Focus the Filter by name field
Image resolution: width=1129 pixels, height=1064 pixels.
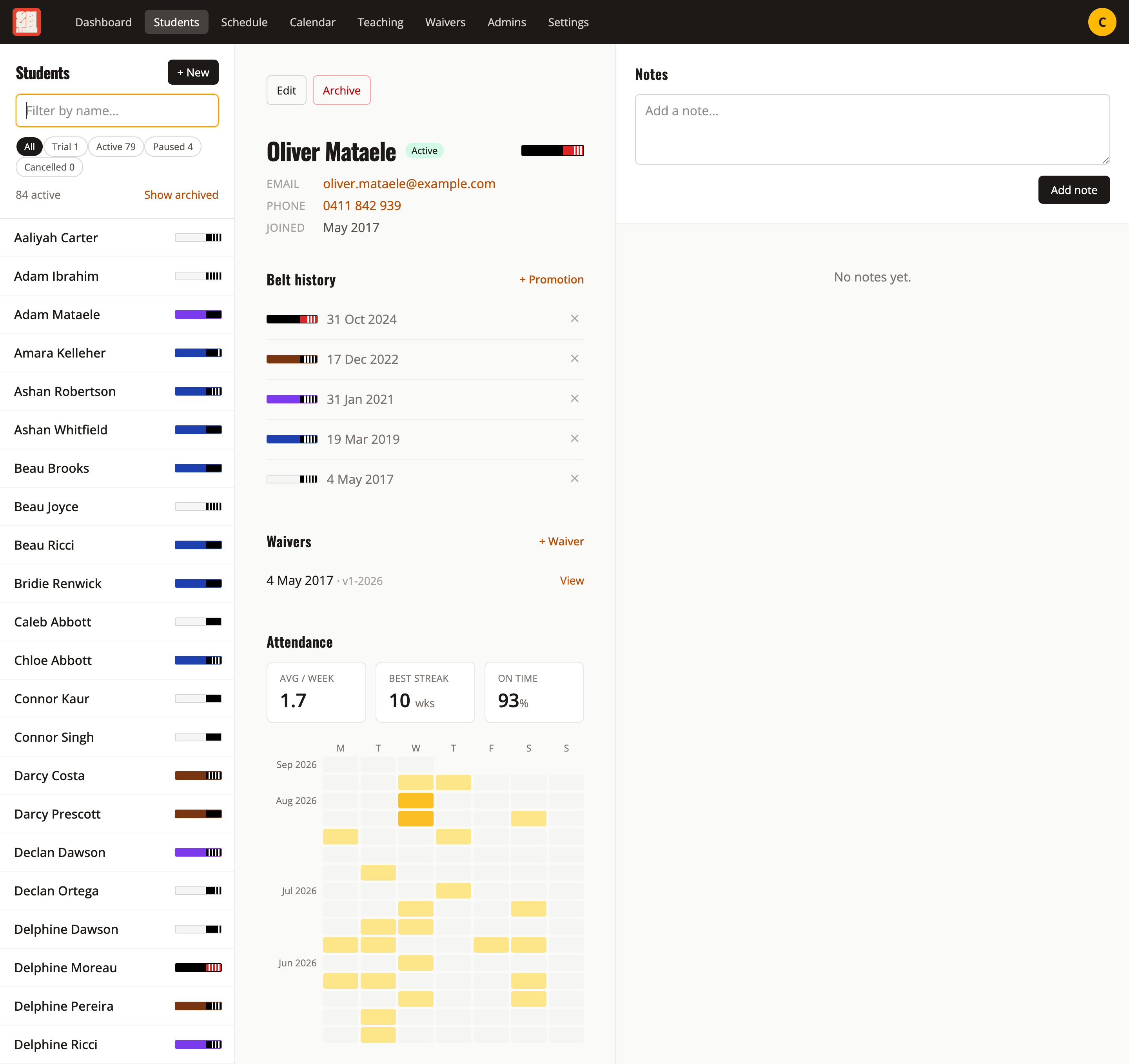[x=117, y=111]
